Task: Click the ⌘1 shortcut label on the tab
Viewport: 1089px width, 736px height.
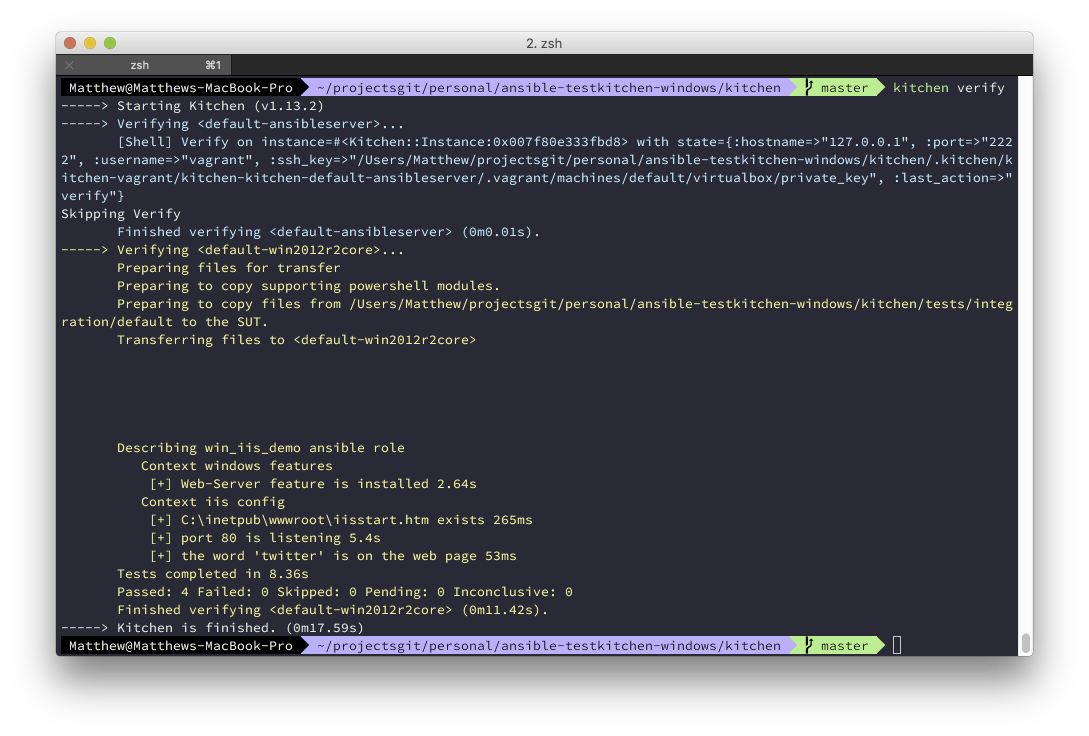Action: 212,65
